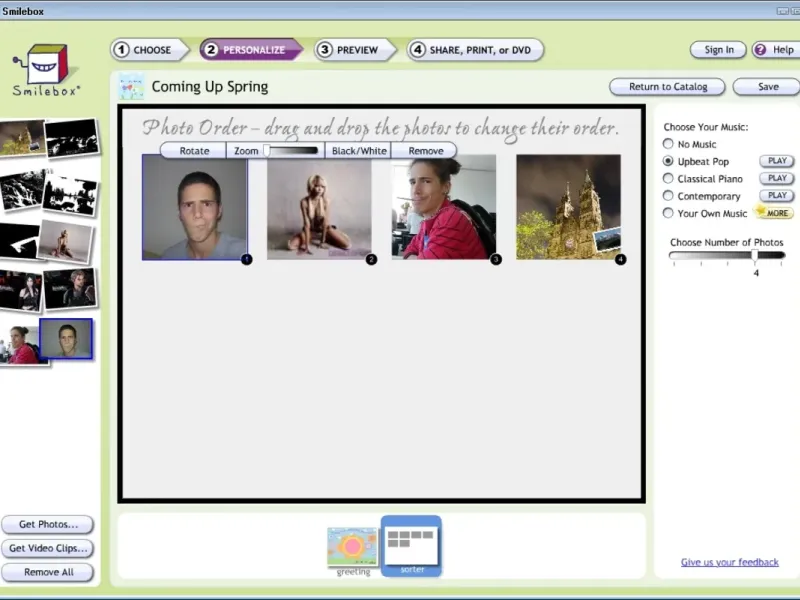The height and width of the screenshot is (600, 800).
Task: Click the white arrow on black thumbnail
Action: tap(19, 241)
